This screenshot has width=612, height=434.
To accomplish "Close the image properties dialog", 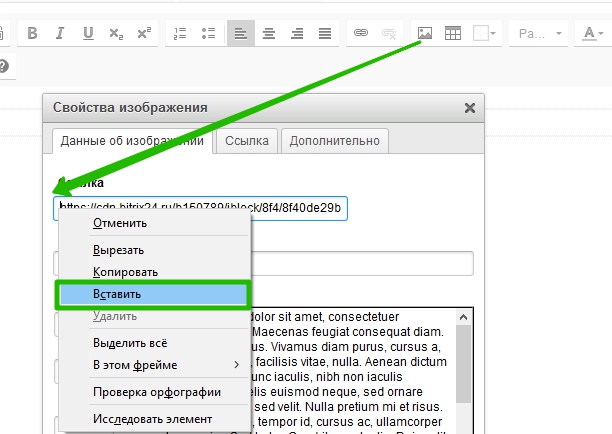I will pos(470,108).
